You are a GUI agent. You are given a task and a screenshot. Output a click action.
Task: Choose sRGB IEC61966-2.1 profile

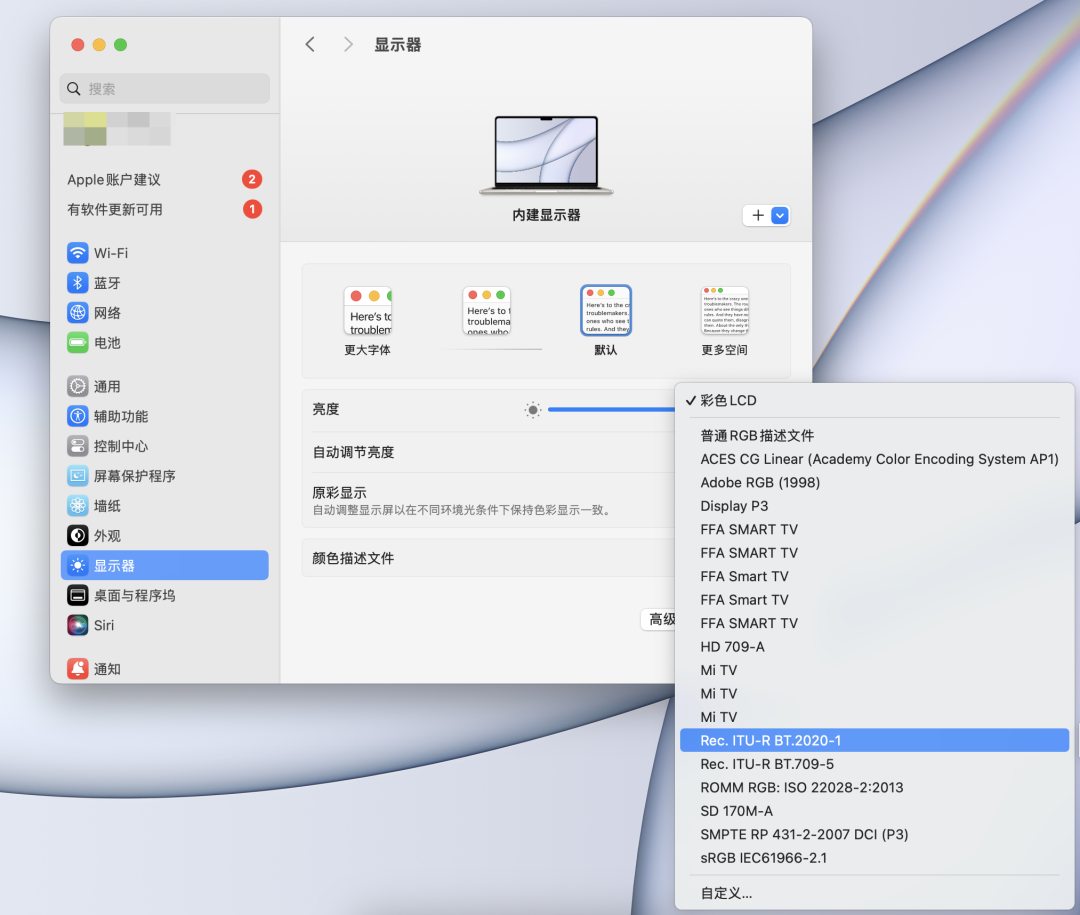pos(874,857)
